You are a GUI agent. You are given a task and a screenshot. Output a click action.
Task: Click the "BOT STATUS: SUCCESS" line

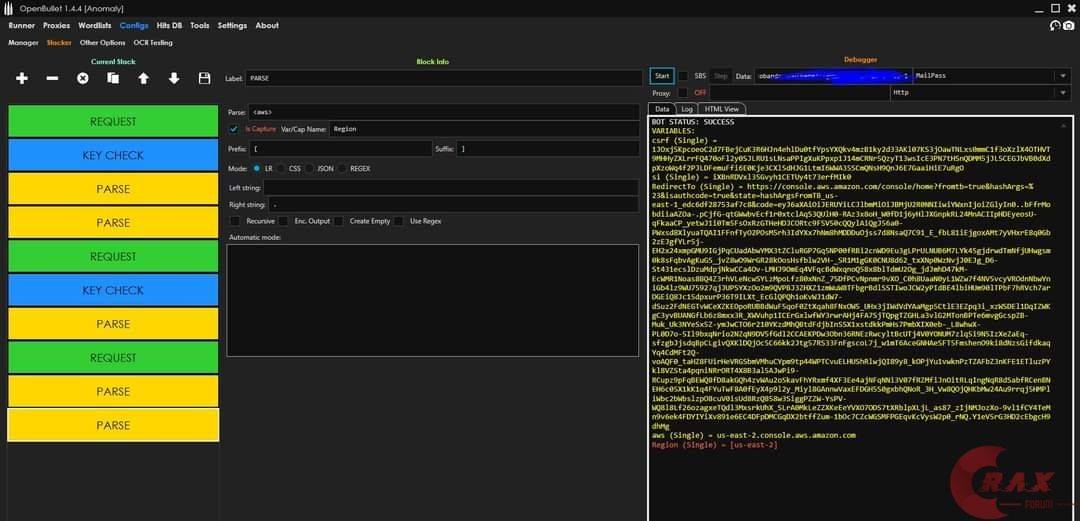tap(693, 122)
